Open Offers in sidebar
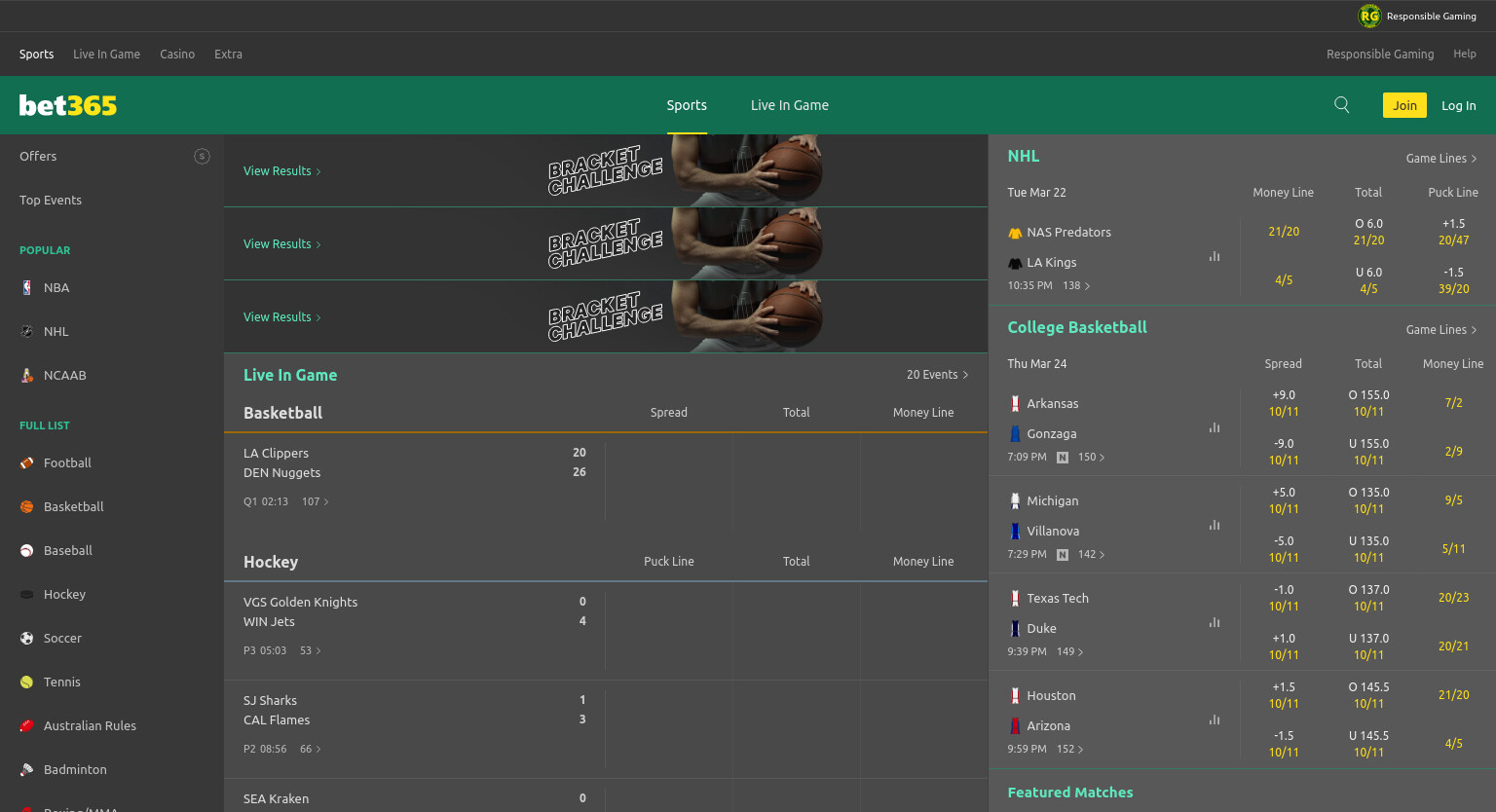Screen dimensions: 1496x812 tap(38, 156)
